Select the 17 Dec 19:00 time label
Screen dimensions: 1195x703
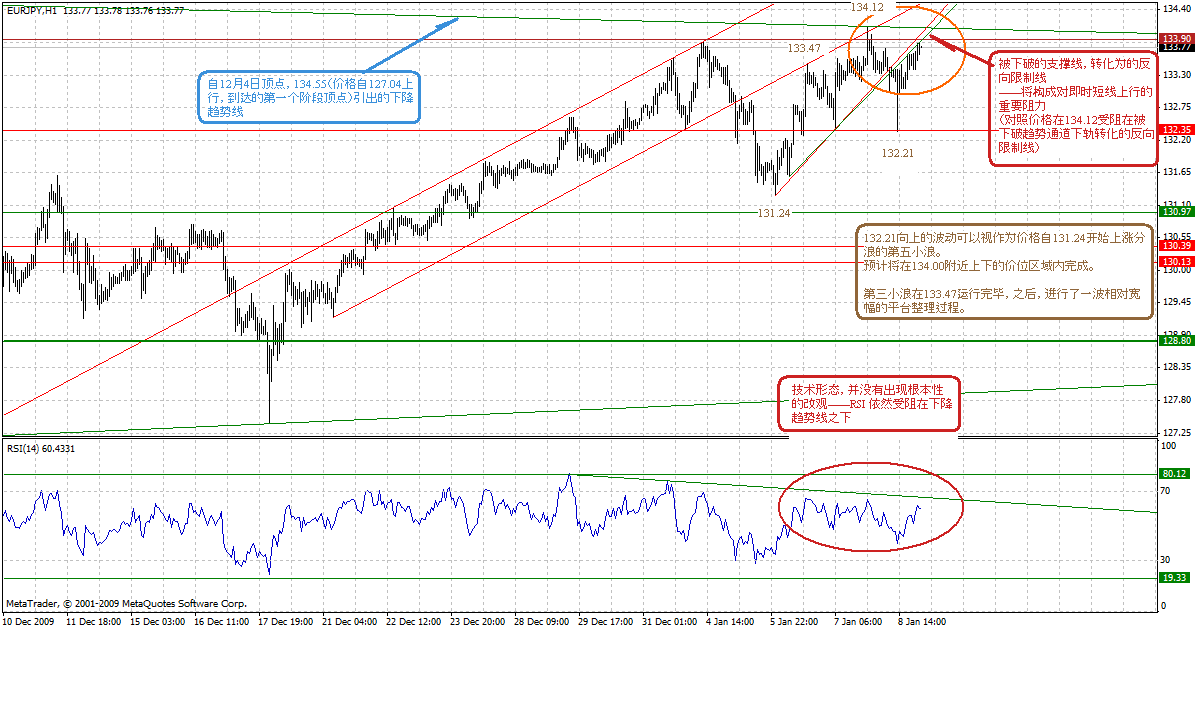285,621
